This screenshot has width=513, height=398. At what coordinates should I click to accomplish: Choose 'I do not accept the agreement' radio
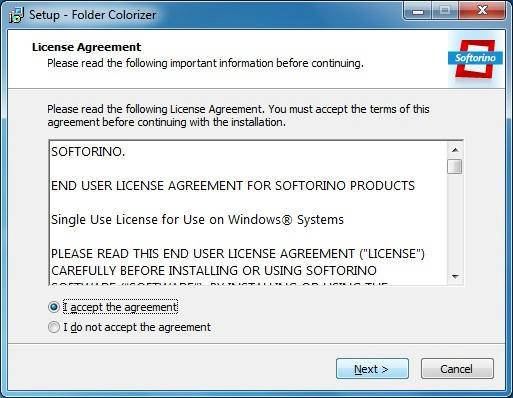(x=54, y=327)
